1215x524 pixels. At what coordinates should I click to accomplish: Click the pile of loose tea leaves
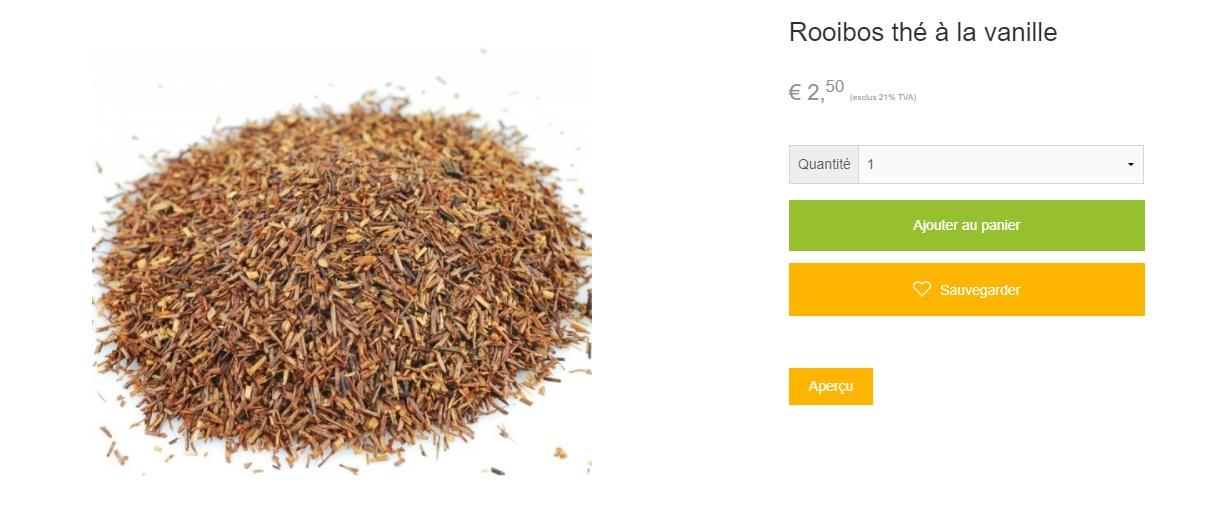(x=342, y=280)
